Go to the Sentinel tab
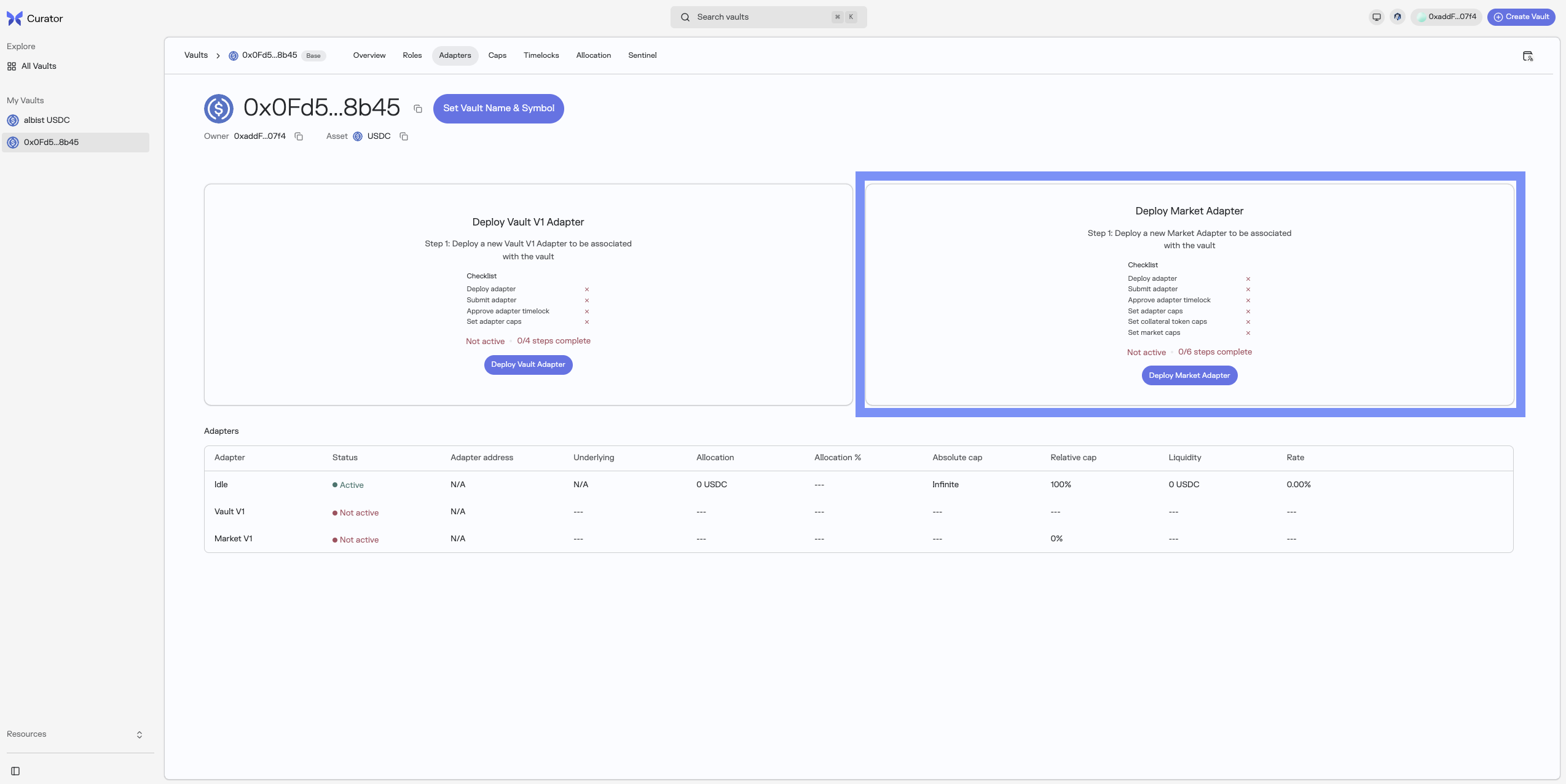Screen dimensions: 1566x784 tap(642, 55)
